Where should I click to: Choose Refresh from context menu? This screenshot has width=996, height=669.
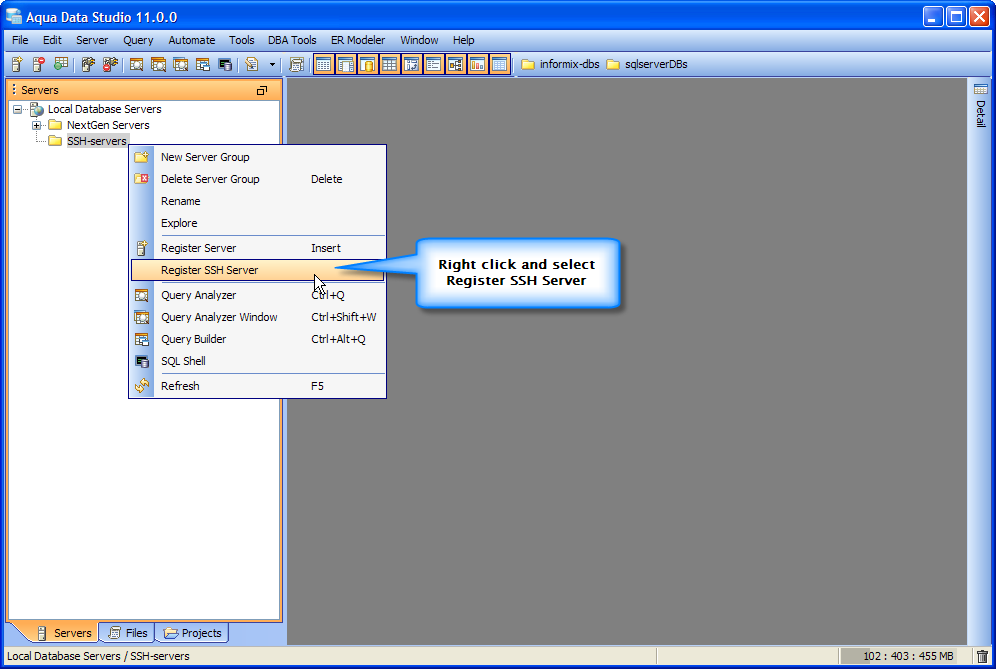[x=257, y=386]
